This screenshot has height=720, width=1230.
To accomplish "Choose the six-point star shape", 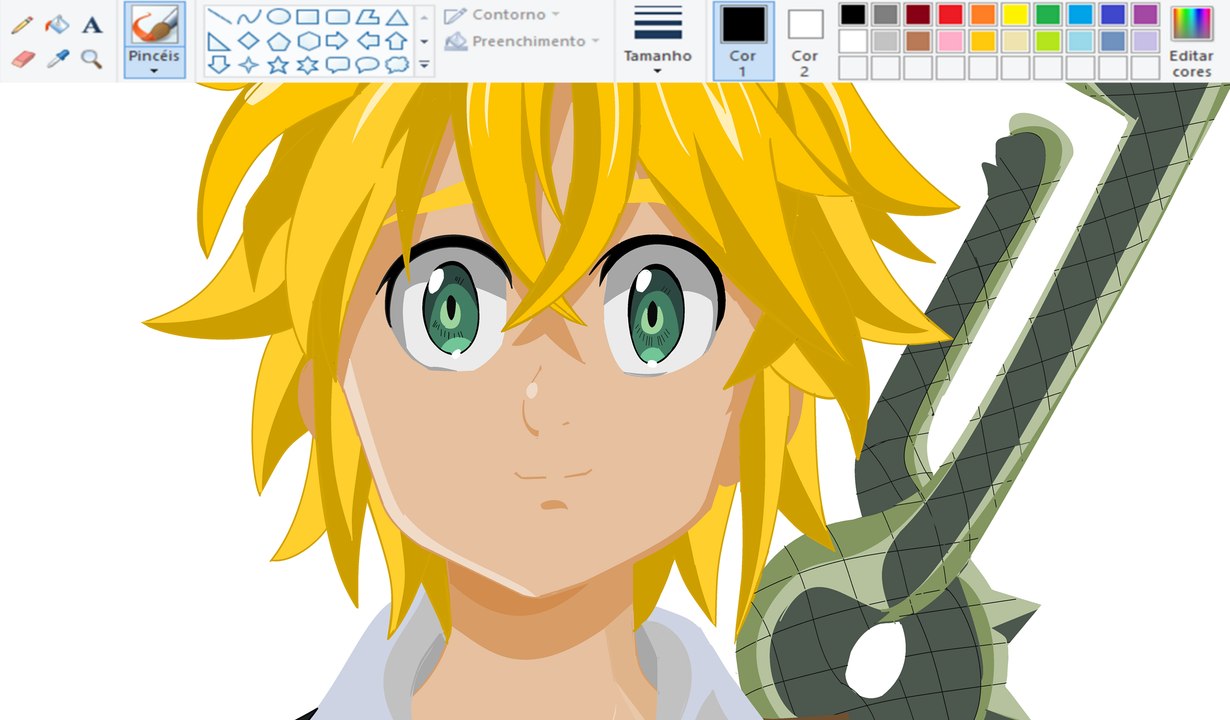I will coord(308,65).
